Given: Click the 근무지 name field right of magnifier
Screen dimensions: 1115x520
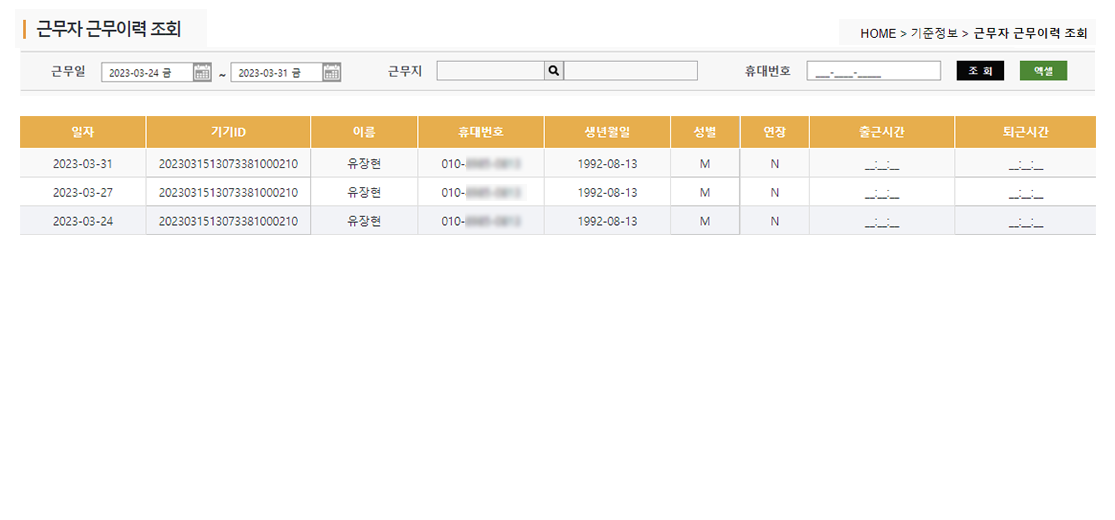Looking at the screenshot, I should point(631,71).
